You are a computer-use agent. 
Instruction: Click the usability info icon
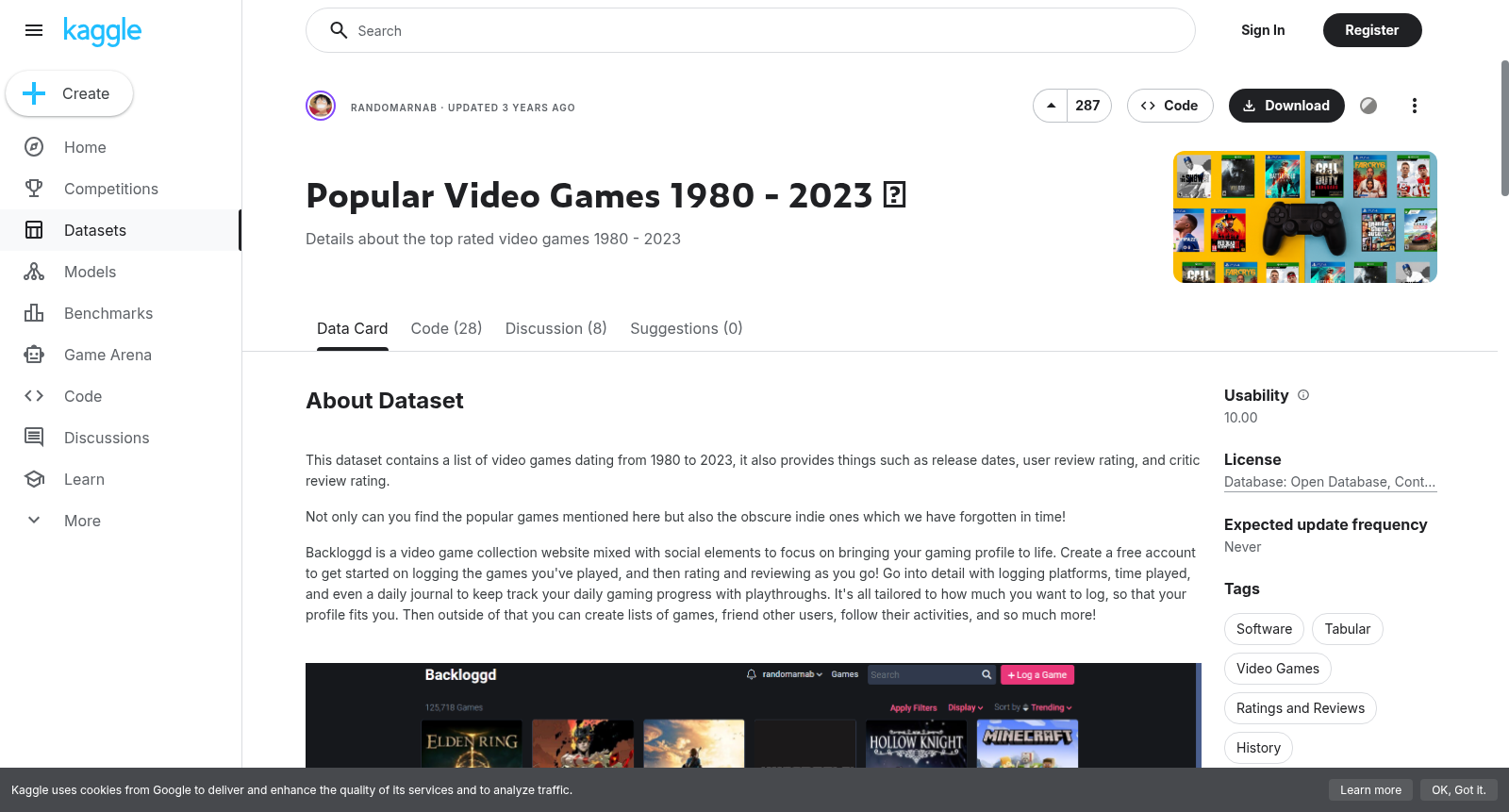(x=1303, y=395)
